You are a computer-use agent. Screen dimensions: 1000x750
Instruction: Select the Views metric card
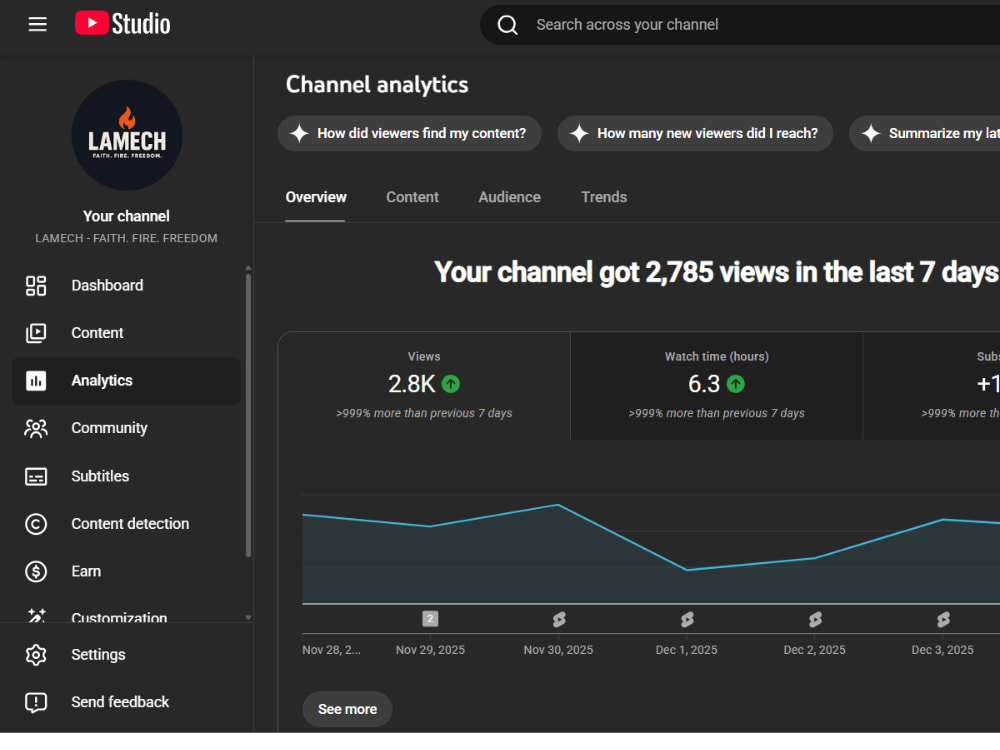click(x=424, y=386)
